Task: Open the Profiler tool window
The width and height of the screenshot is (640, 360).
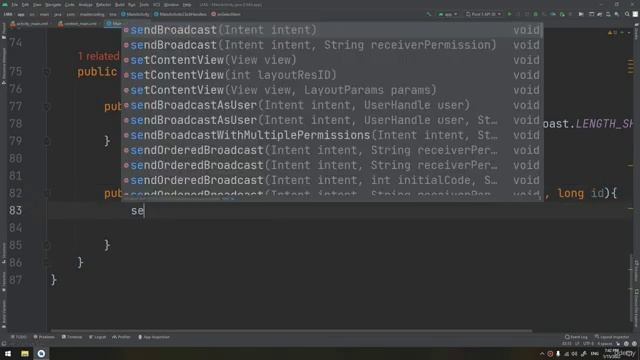Action: coord(121,337)
